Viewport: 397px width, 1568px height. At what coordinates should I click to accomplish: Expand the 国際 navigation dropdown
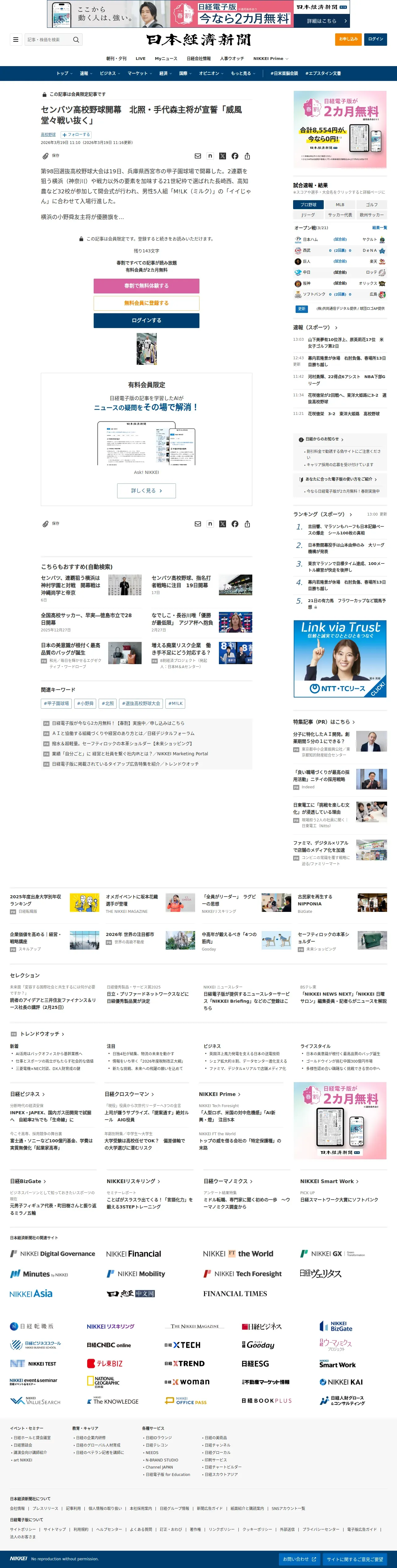[185, 73]
